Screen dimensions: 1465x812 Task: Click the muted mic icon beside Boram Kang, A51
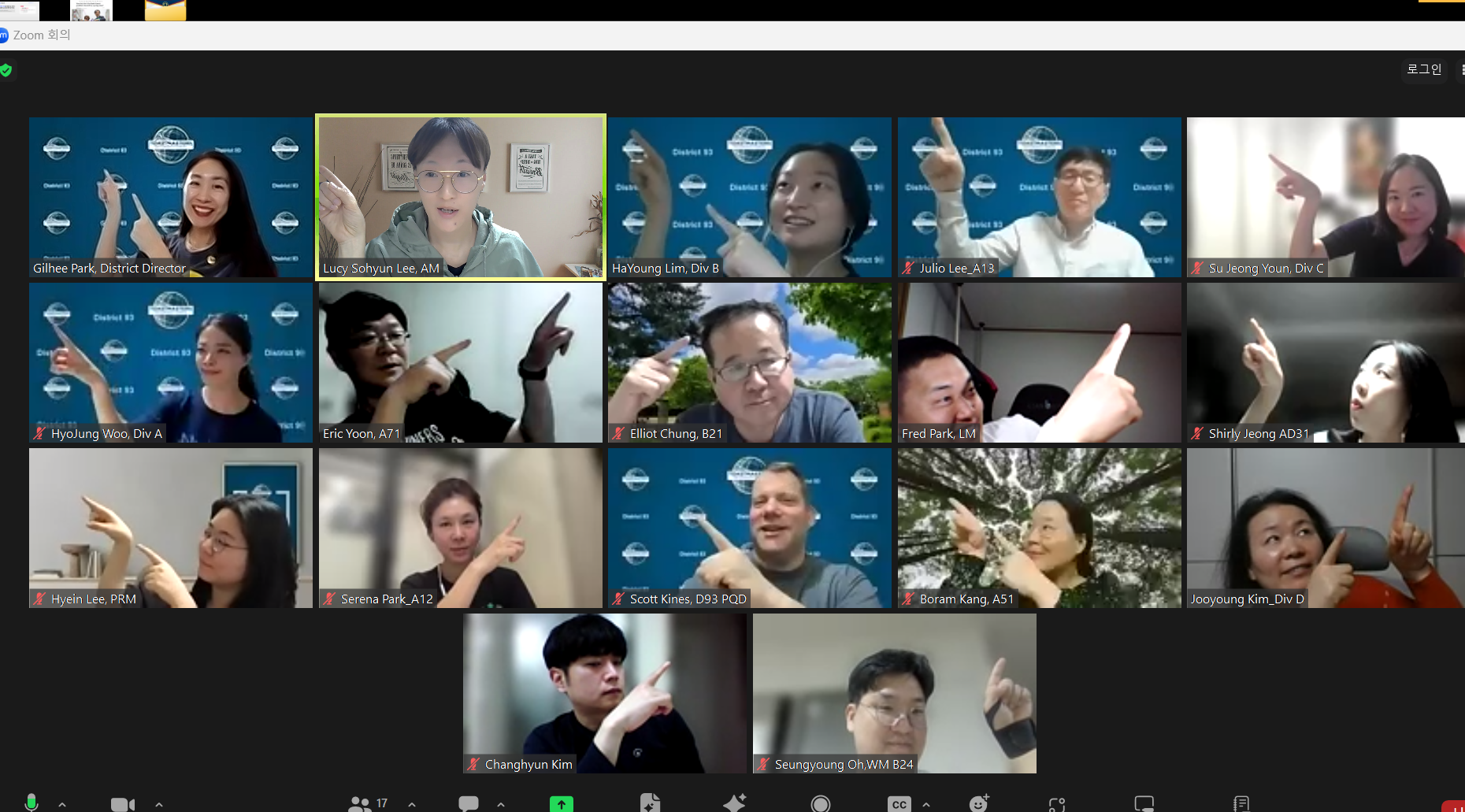click(908, 599)
